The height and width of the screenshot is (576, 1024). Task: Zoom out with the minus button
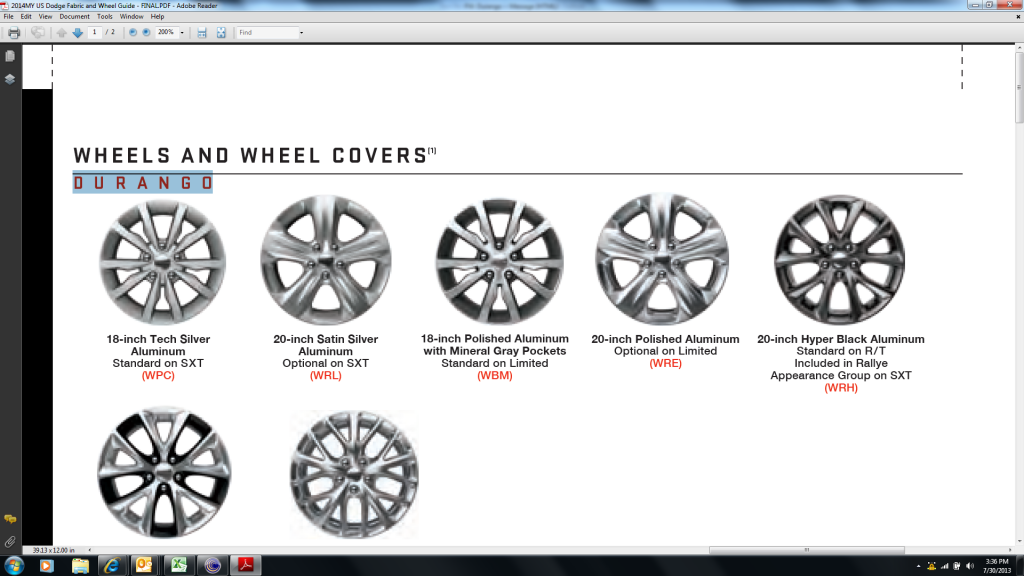[x=133, y=33]
